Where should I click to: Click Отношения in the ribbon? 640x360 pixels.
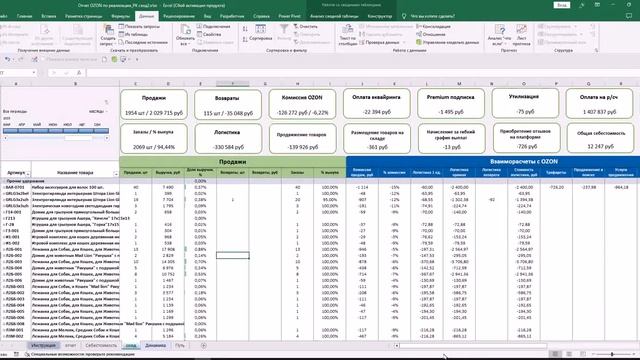[431, 35]
